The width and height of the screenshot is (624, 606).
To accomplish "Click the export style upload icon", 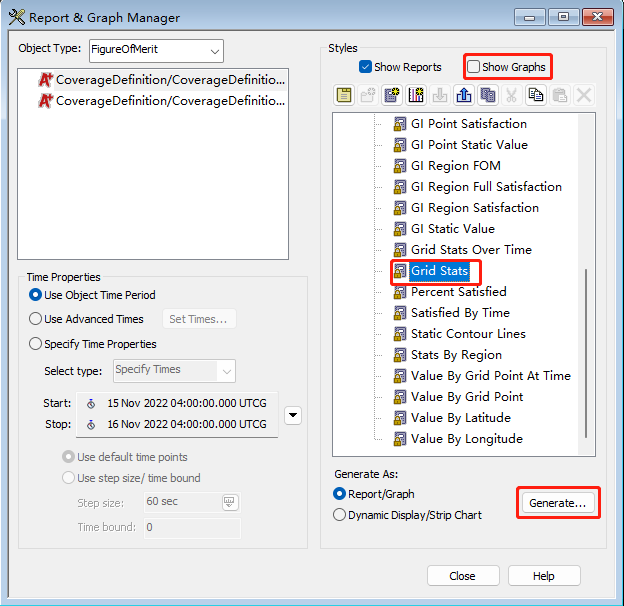I will (x=464, y=95).
